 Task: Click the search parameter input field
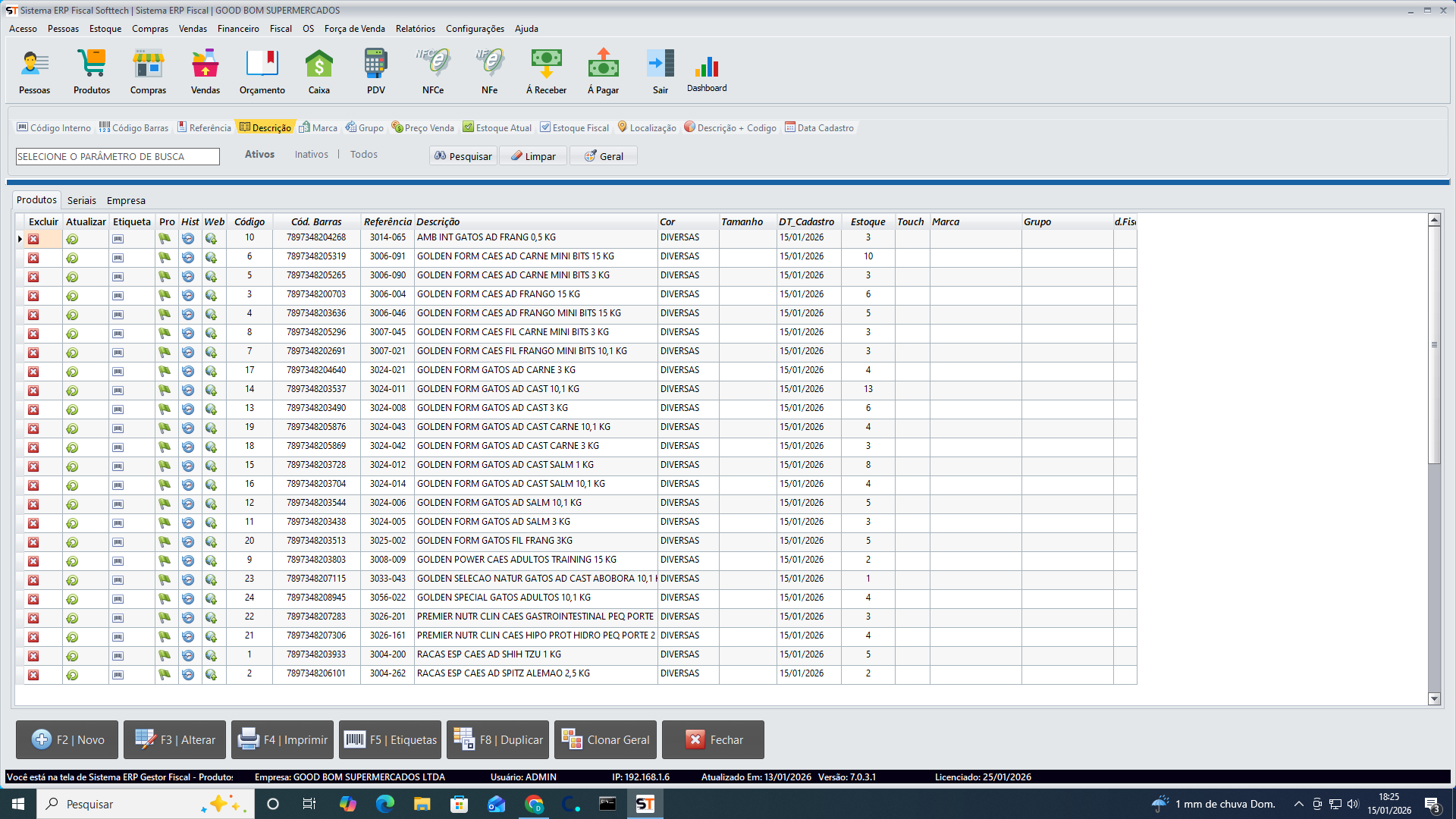[118, 155]
